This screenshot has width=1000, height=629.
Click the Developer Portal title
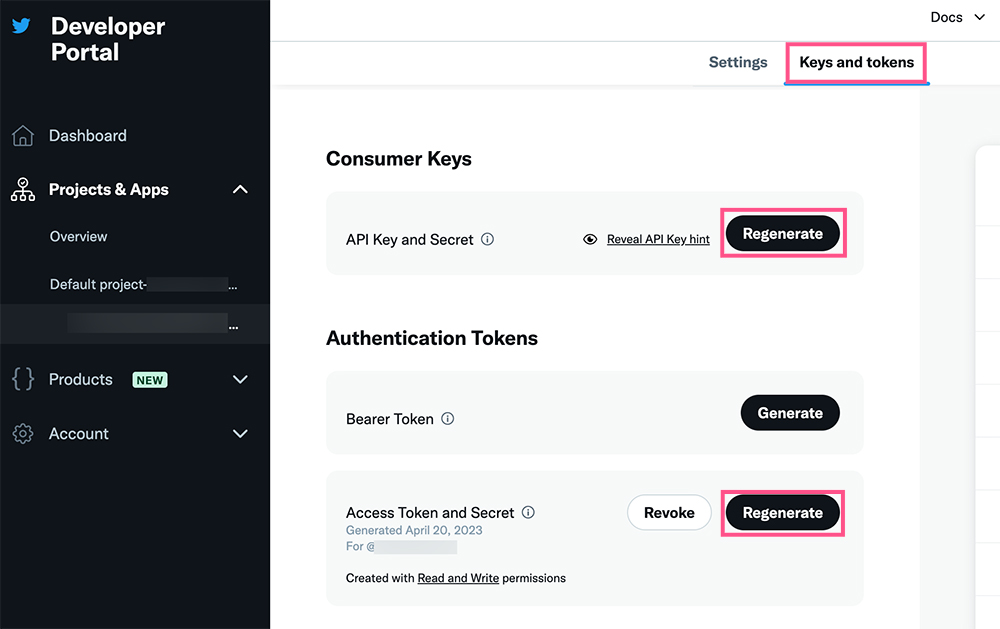pos(108,39)
